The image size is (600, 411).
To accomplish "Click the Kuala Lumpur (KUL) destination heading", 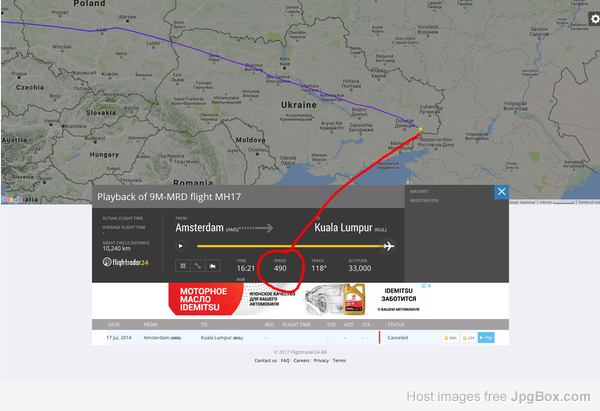I will [351, 228].
